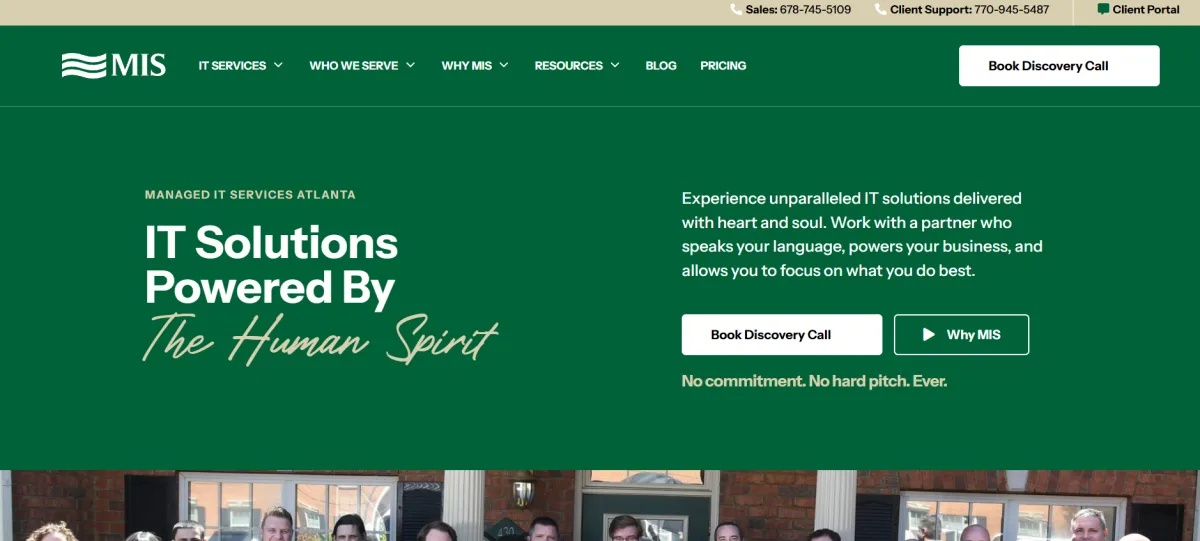The image size is (1200, 541).
Task: Click Book Discovery Call in hero section
Action: (x=782, y=335)
